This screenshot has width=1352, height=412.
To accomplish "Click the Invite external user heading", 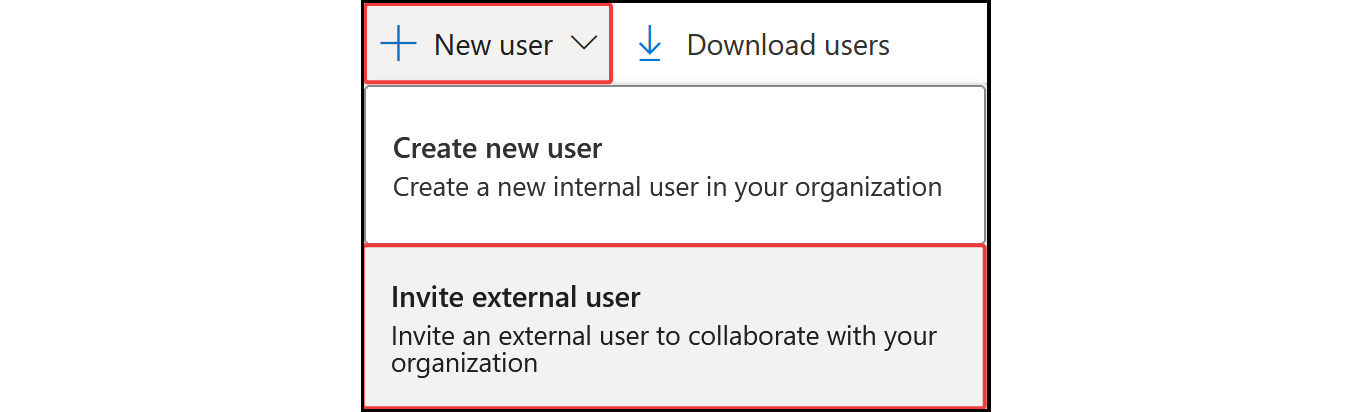I will pos(515,297).
